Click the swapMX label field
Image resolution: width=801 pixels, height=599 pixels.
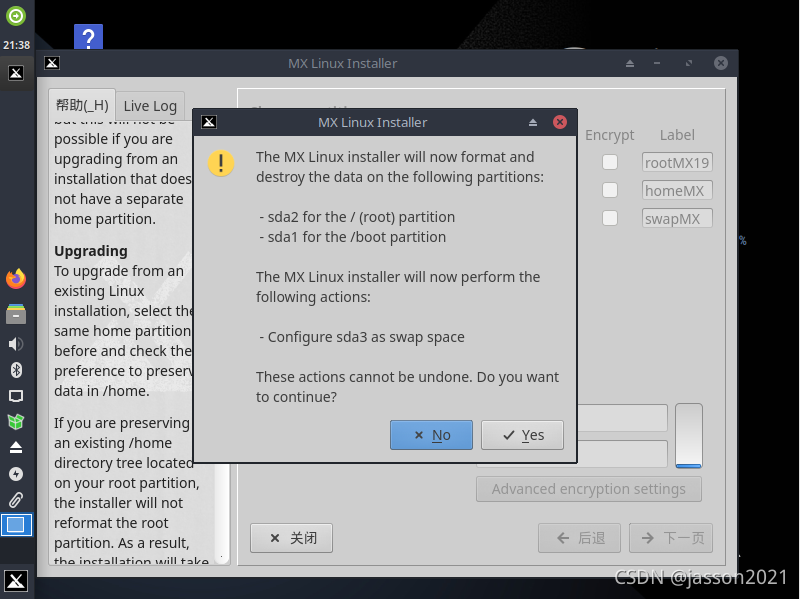[x=677, y=219]
